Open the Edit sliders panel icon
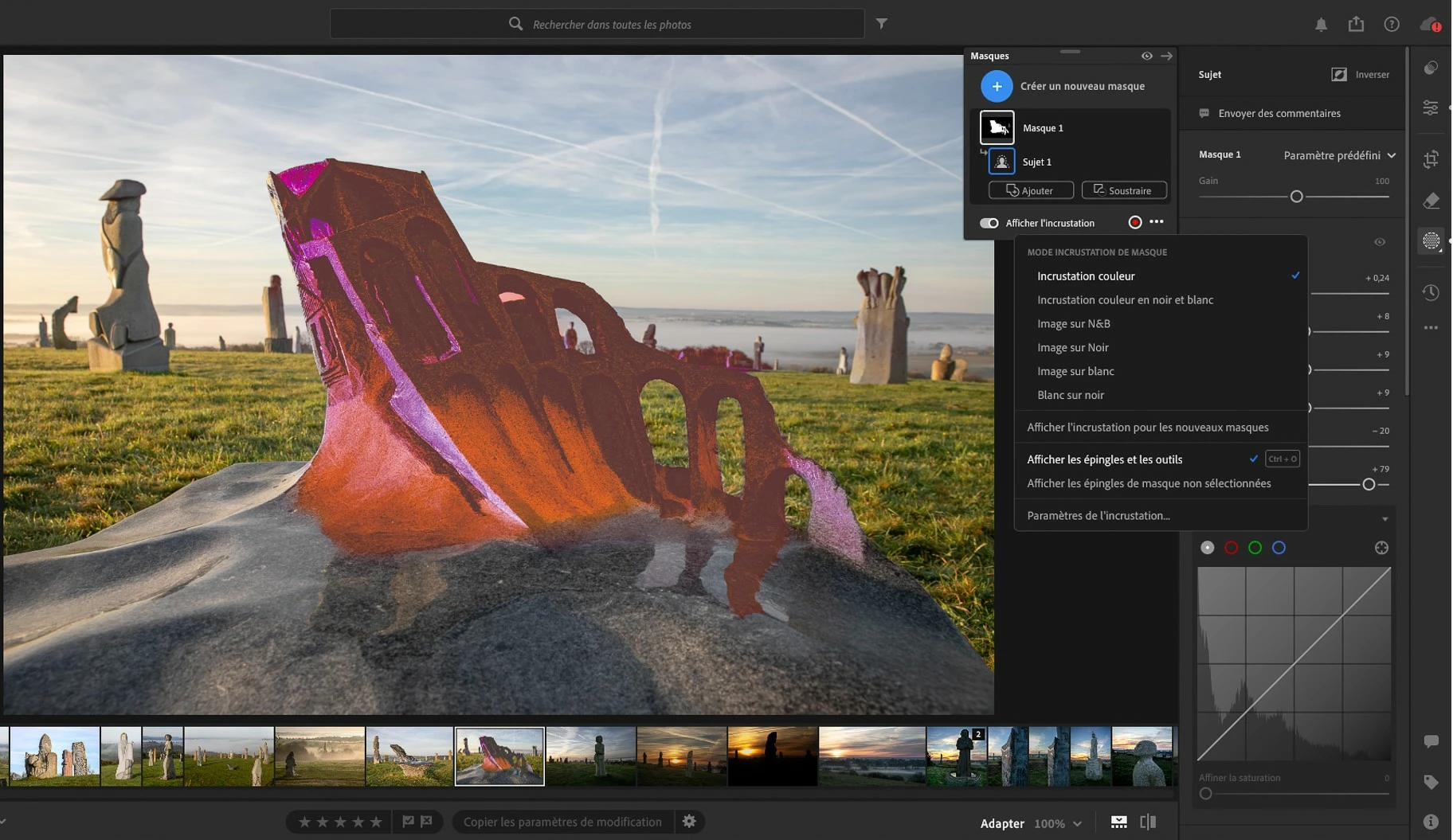The height and width of the screenshot is (840, 1453). [1431, 107]
